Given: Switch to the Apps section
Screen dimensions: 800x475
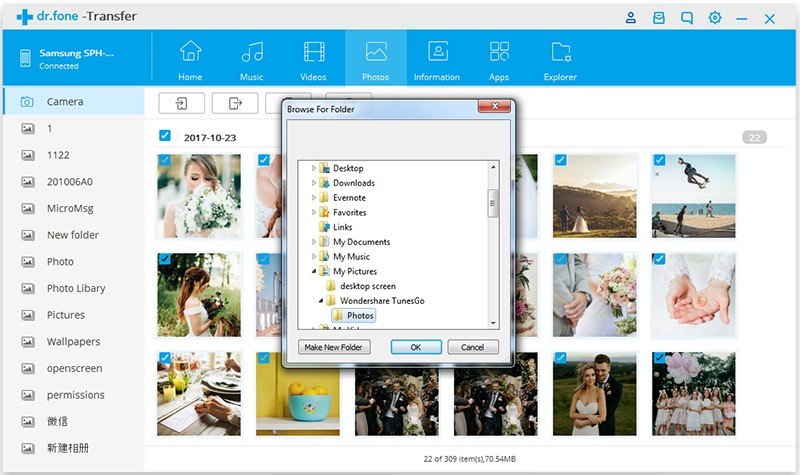Looking at the screenshot, I should click(x=499, y=58).
